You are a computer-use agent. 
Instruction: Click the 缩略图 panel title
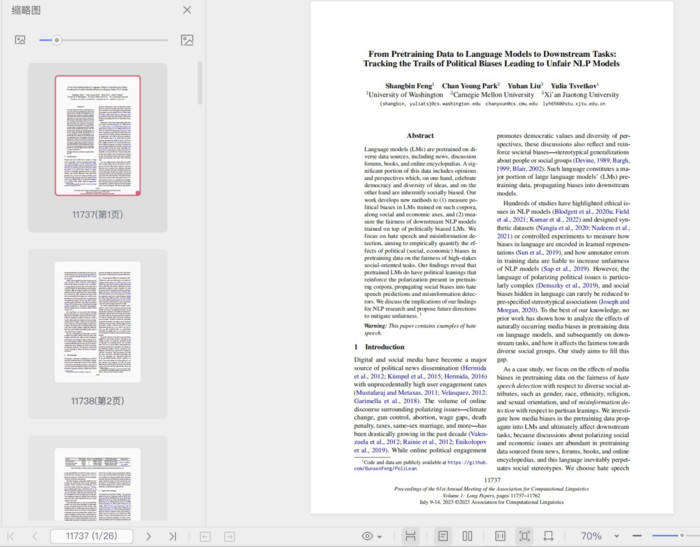pyautogui.click(x=26, y=10)
